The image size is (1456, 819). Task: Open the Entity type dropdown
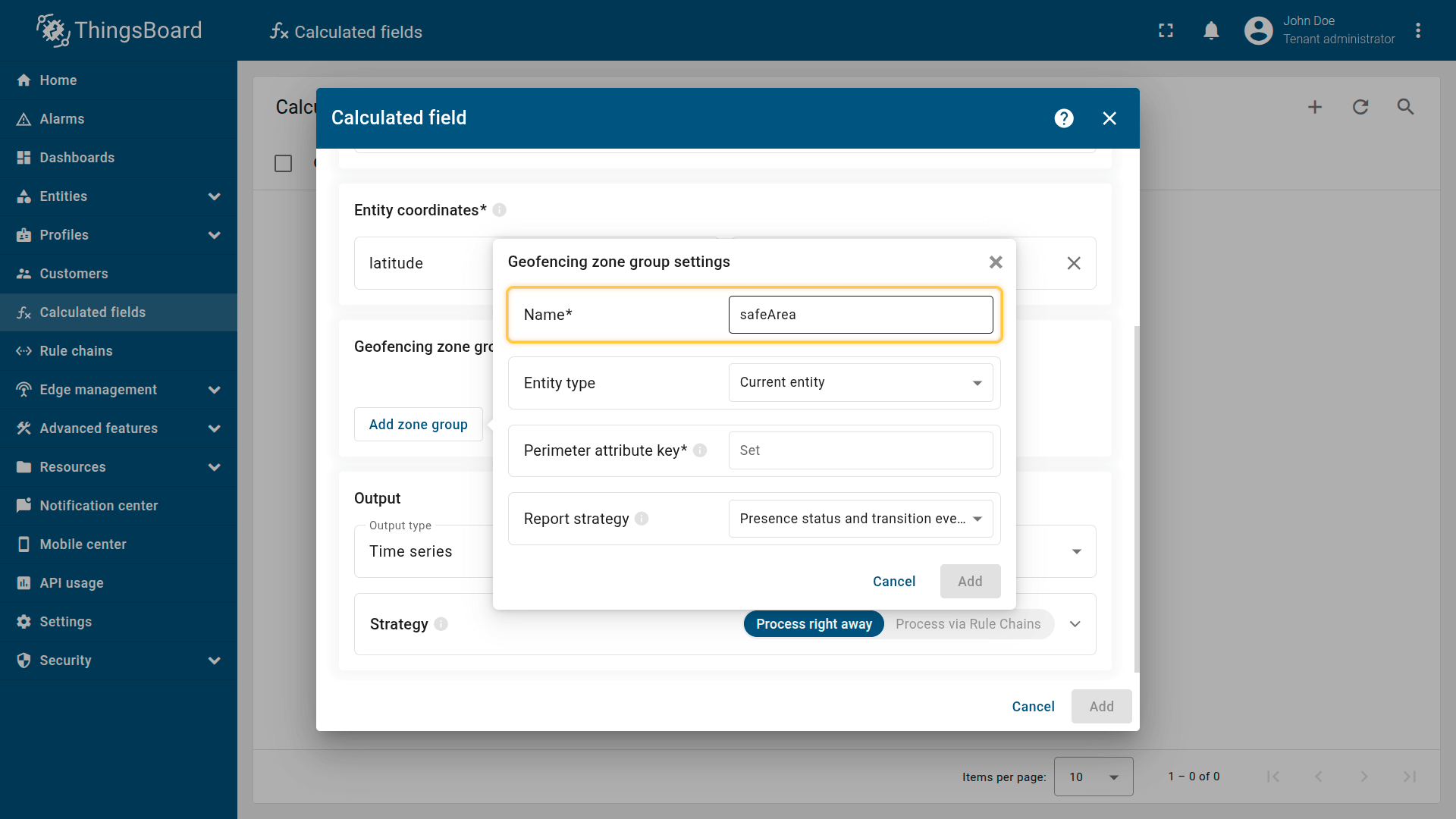860,382
